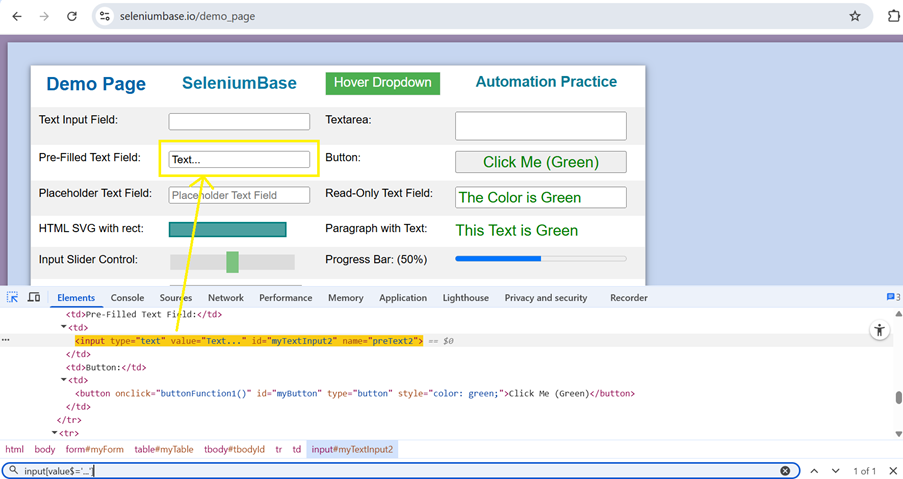Select the button myButton DOM line
This screenshot has width=903, height=479.
click(x=355, y=394)
